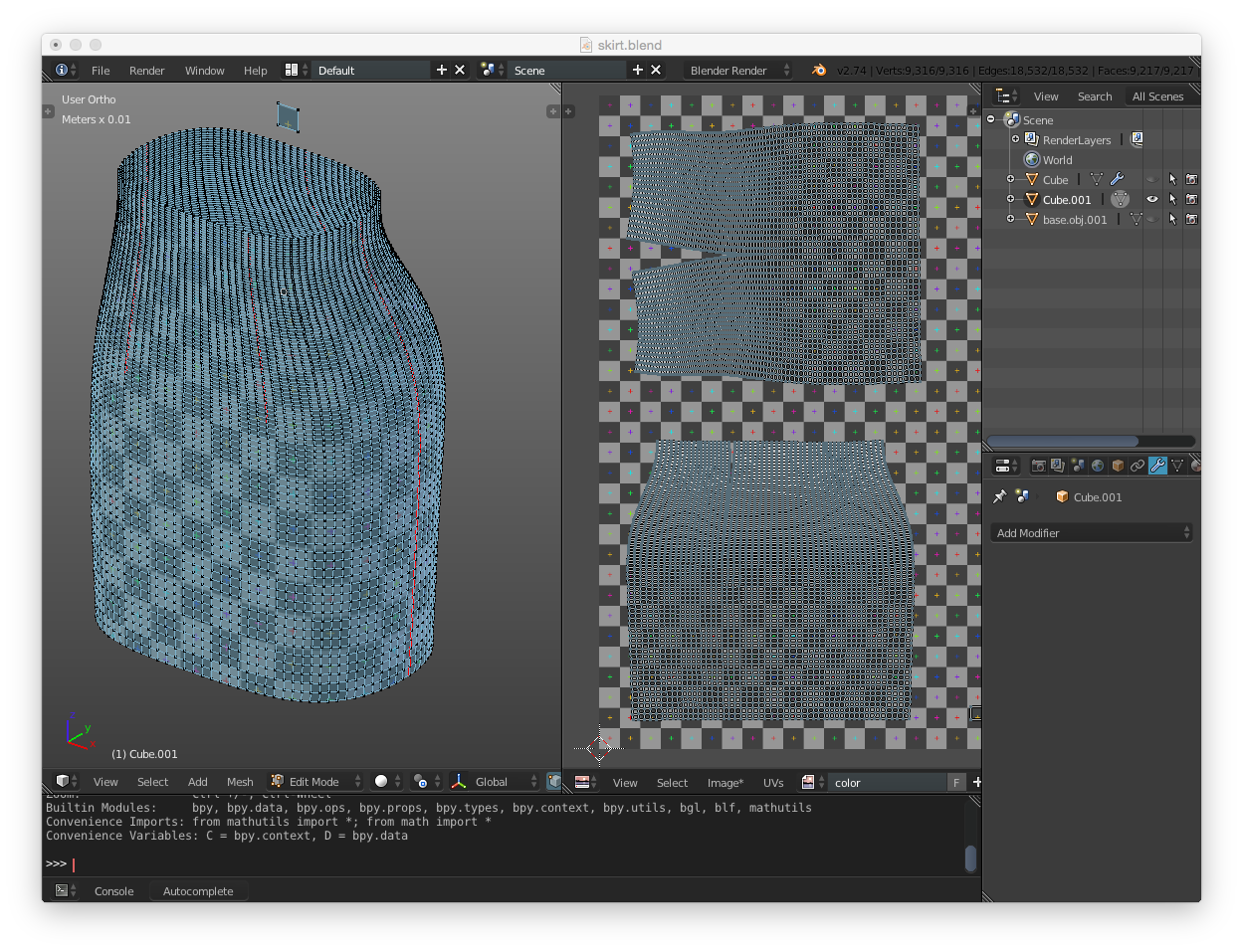Screen dimensions: 1243x952
Task: Toggle selectability arrow for base.obj.001
Action: [x=1172, y=220]
